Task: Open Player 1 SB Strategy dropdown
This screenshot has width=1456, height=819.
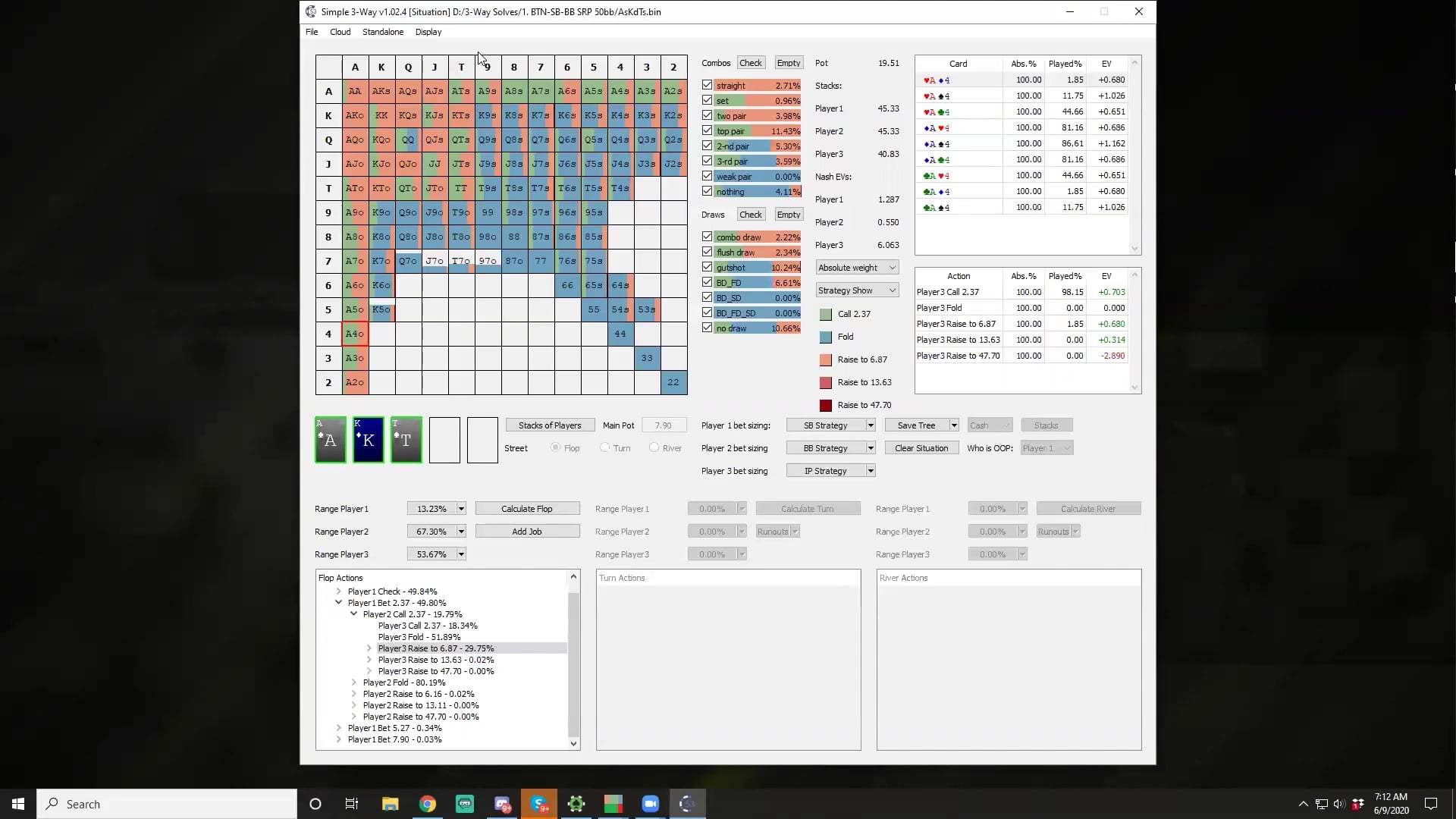Action: pos(831,425)
